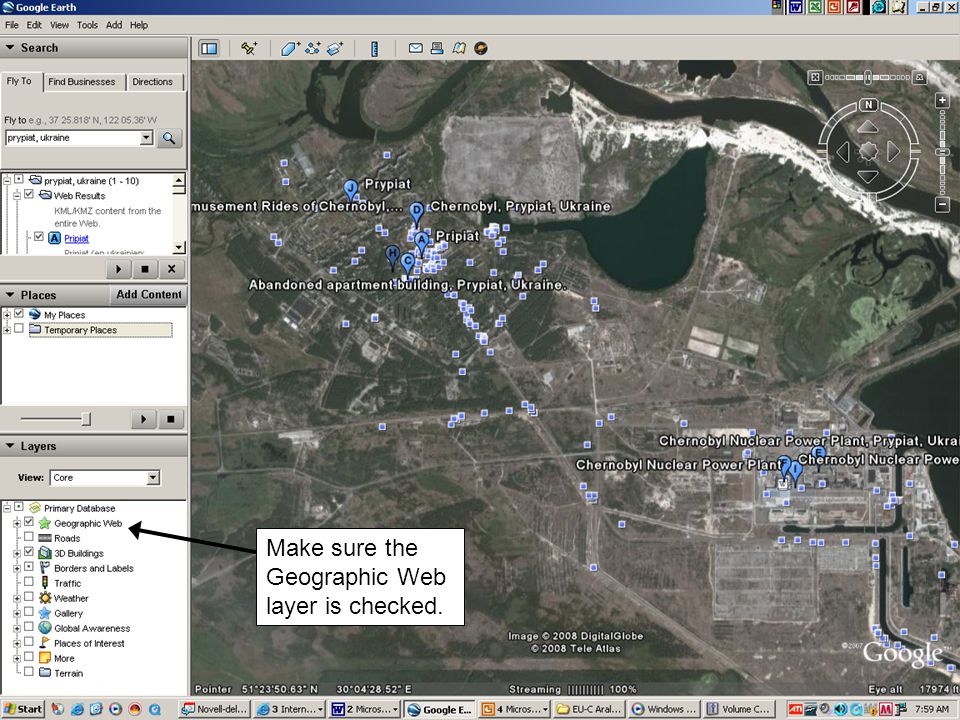Open the Help menu

point(139,25)
